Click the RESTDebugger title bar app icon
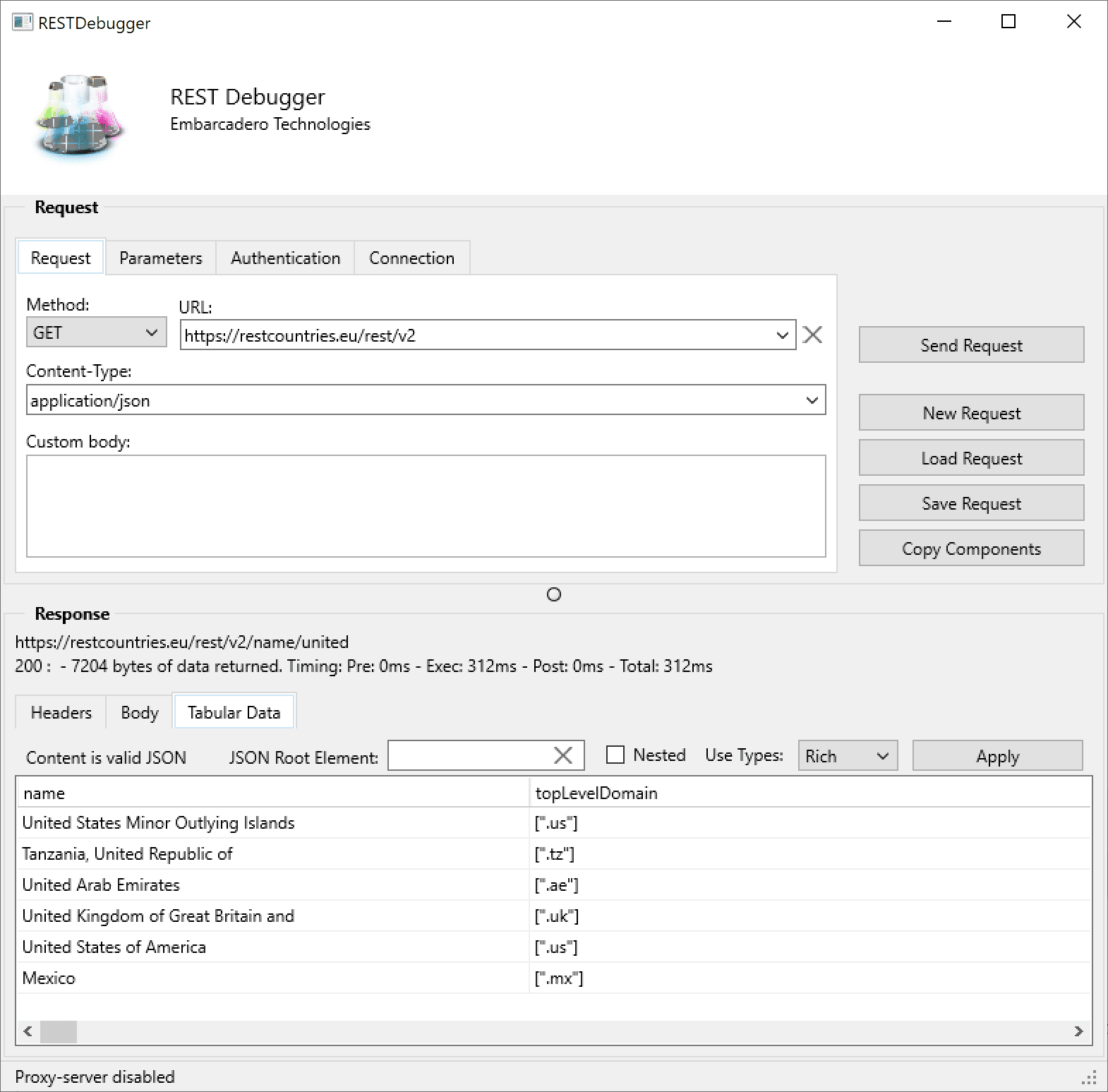 point(22,23)
